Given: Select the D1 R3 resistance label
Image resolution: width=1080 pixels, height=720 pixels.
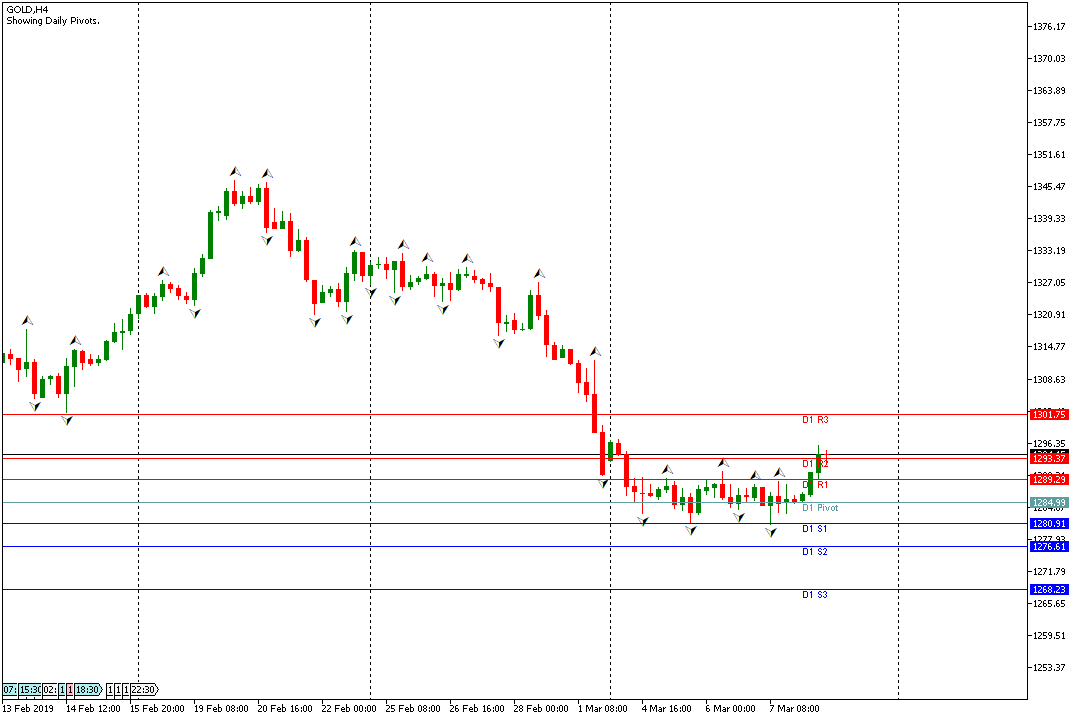Looking at the screenshot, I should tap(815, 420).
